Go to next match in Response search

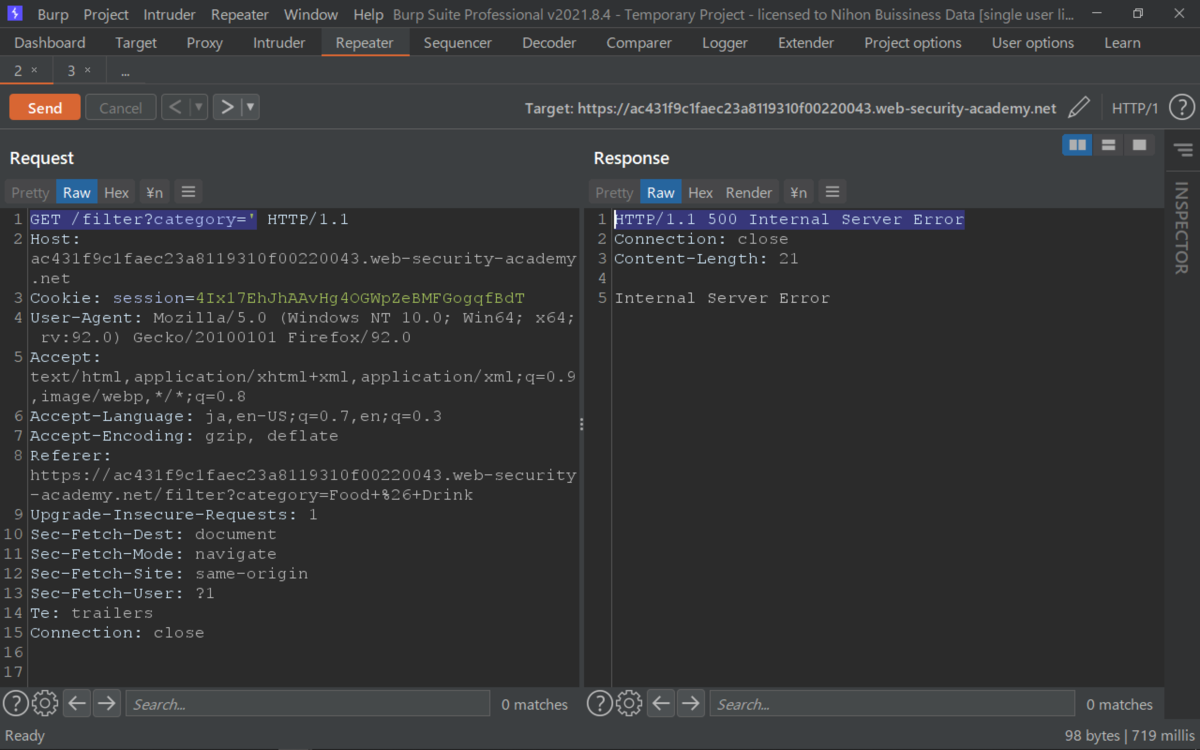690,703
